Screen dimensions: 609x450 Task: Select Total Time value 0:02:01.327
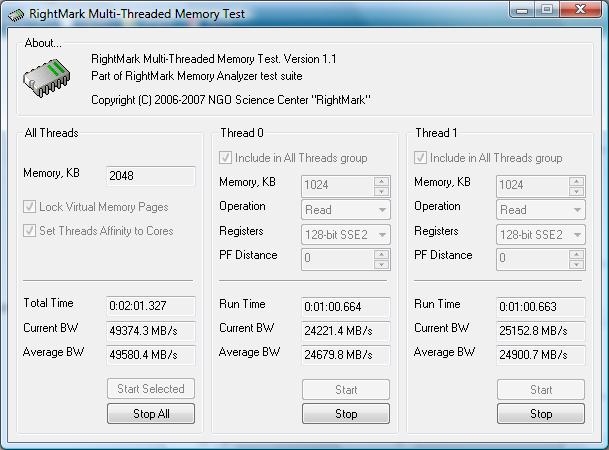click(x=151, y=306)
